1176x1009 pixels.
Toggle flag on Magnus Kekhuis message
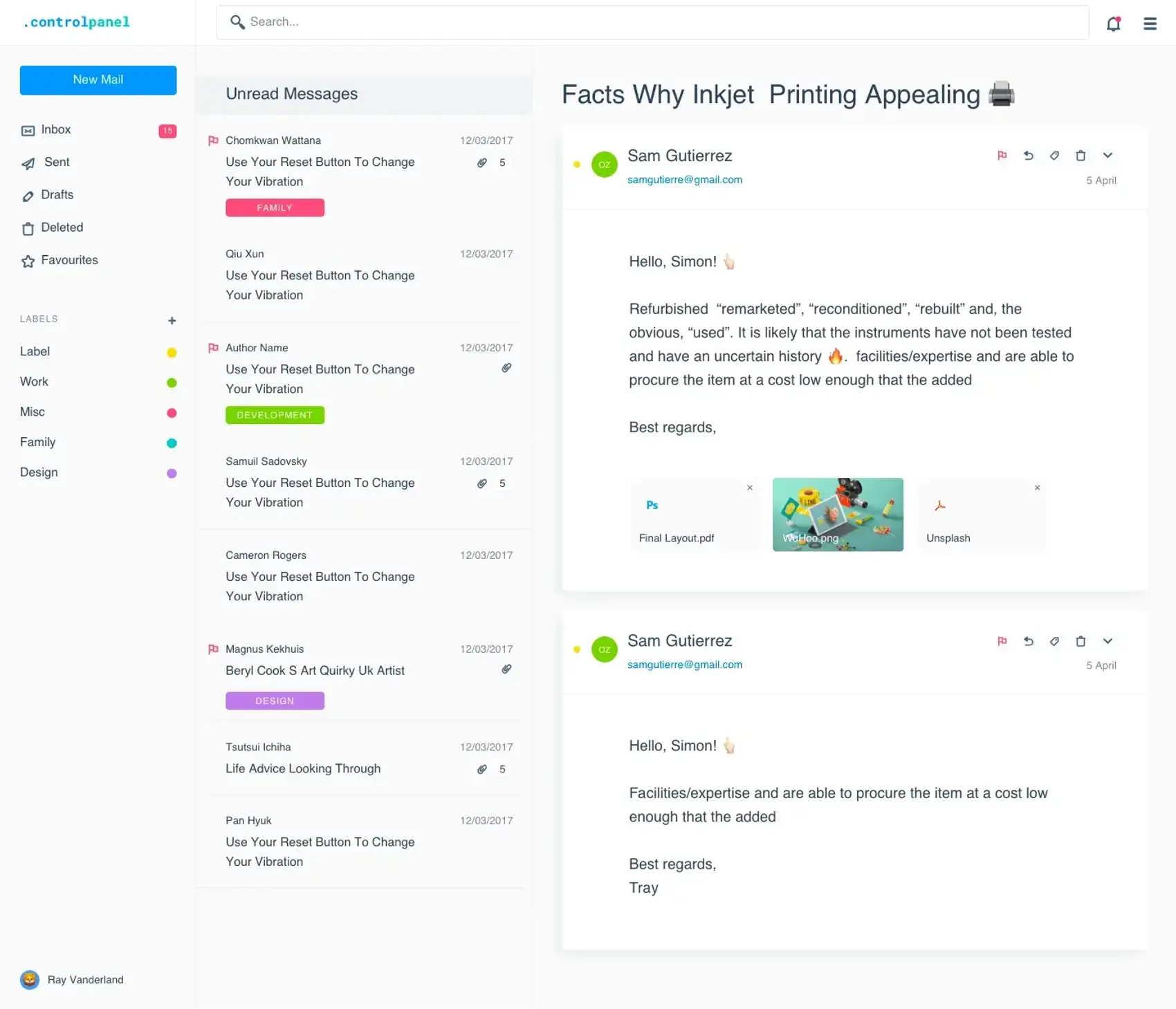213,649
